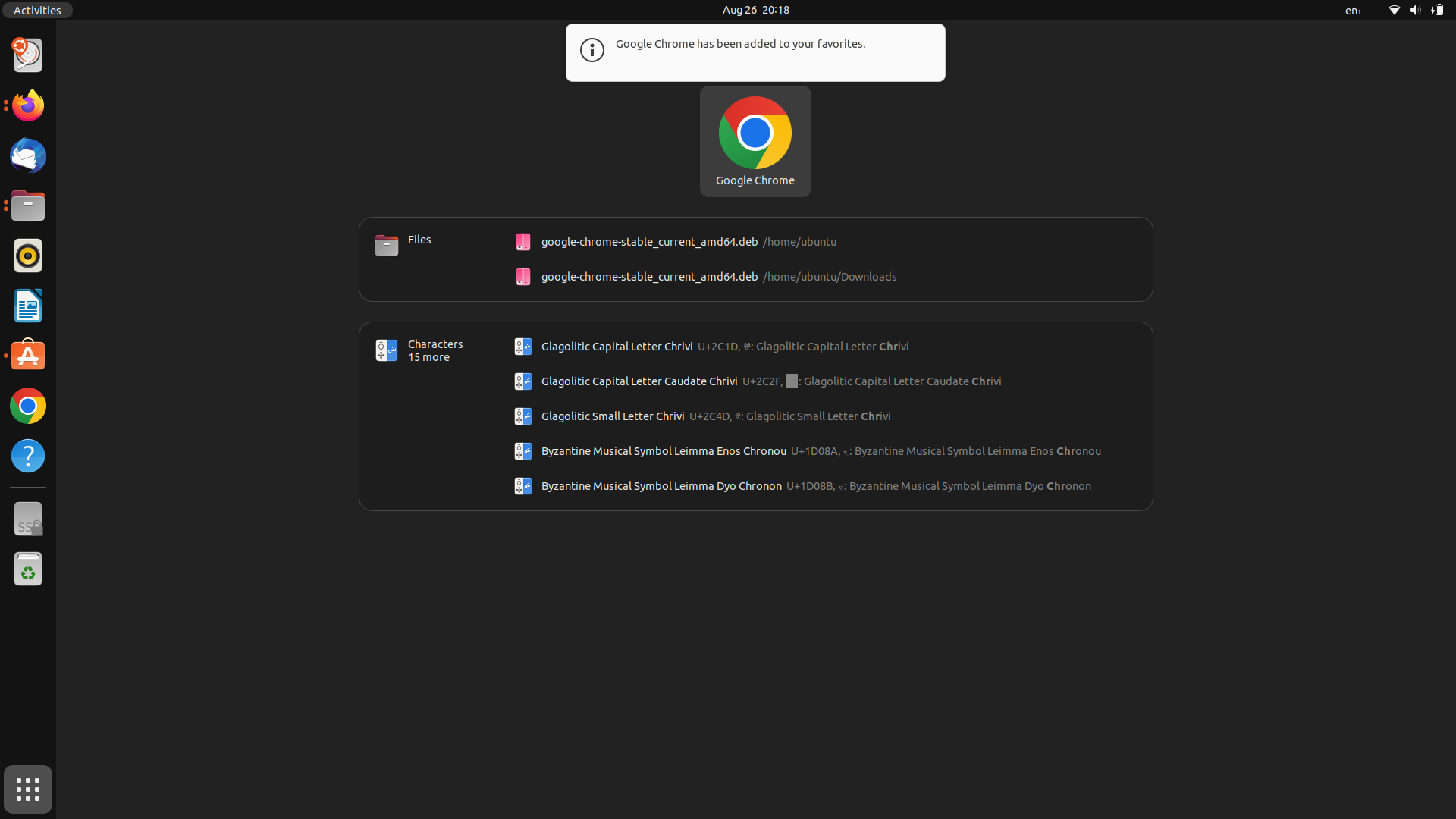1456x819 pixels.
Task: Launch Google Chrome from the dock
Action: pos(28,406)
